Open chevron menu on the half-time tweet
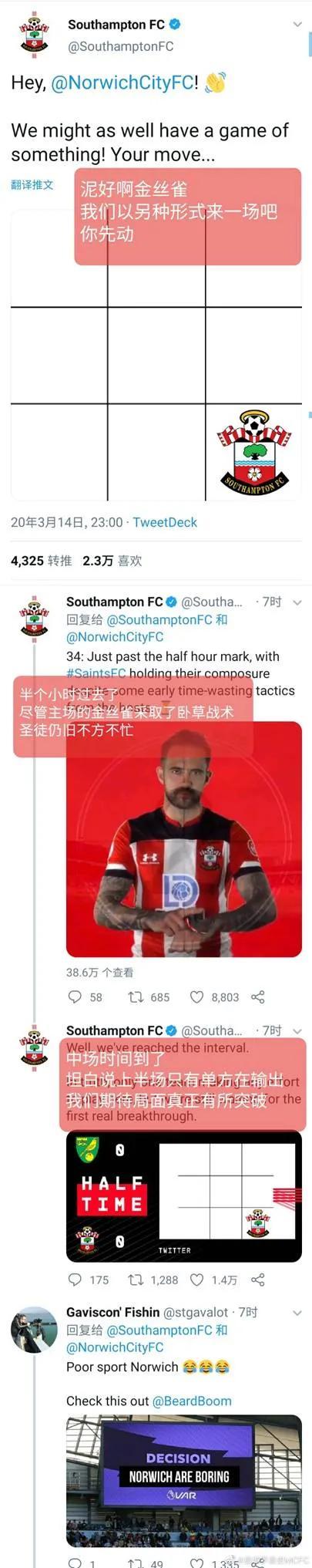This screenshot has width=312, height=1568. click(297, 1031)
